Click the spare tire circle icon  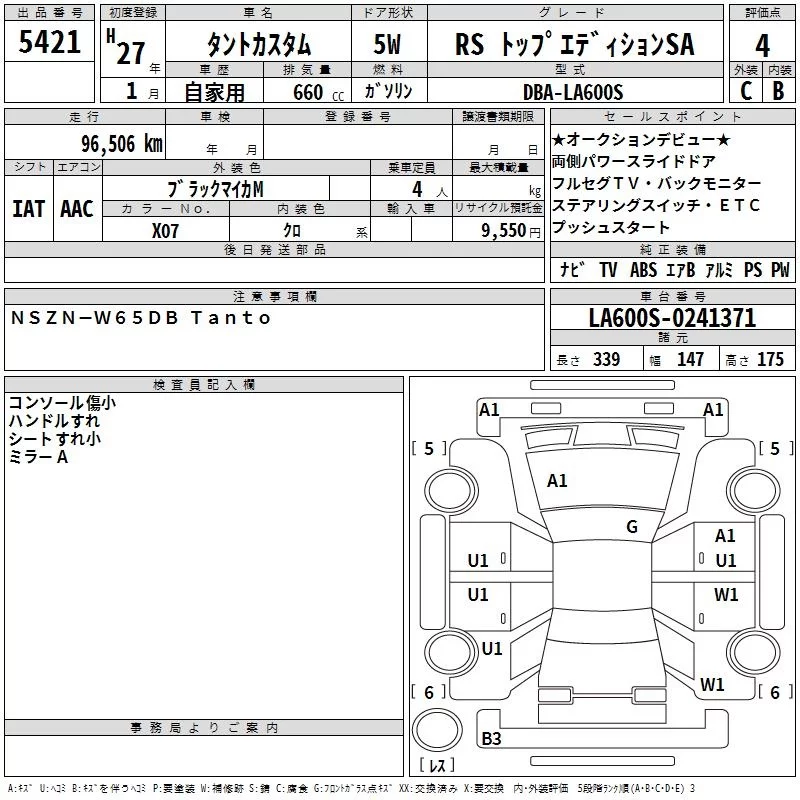[x=437, y=730]
